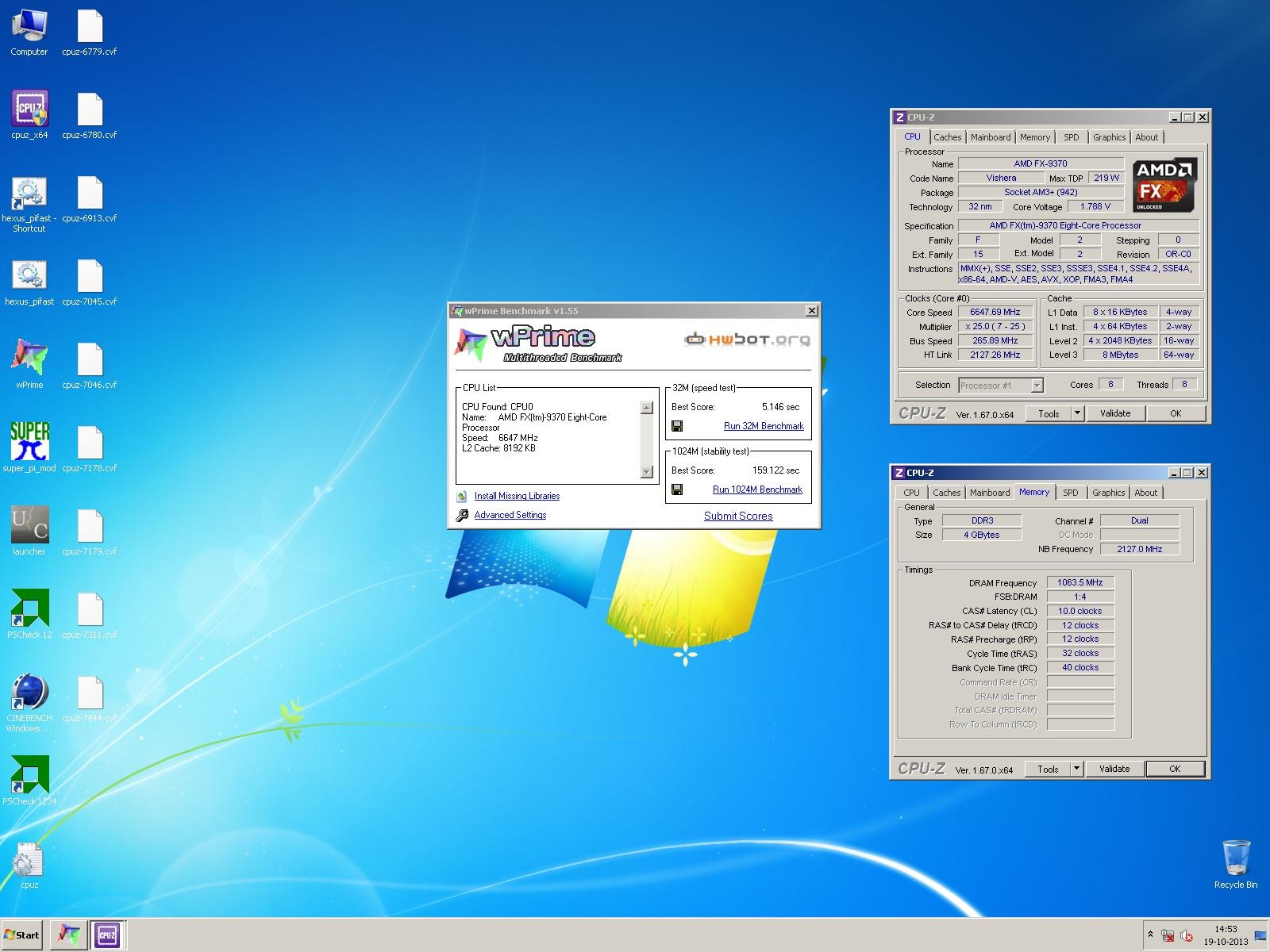Viewport: 1270px width, 952px height.
Task: Click Tools button in bottom CPU-Z
Action: point(1048,769)
